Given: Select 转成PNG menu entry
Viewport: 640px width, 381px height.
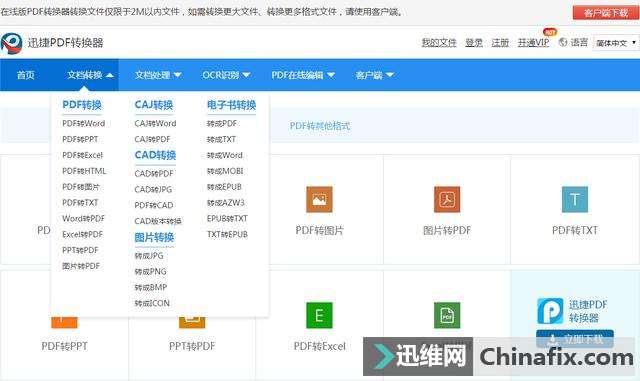Looking at the screenshot, I should click(x=150, y=272).
